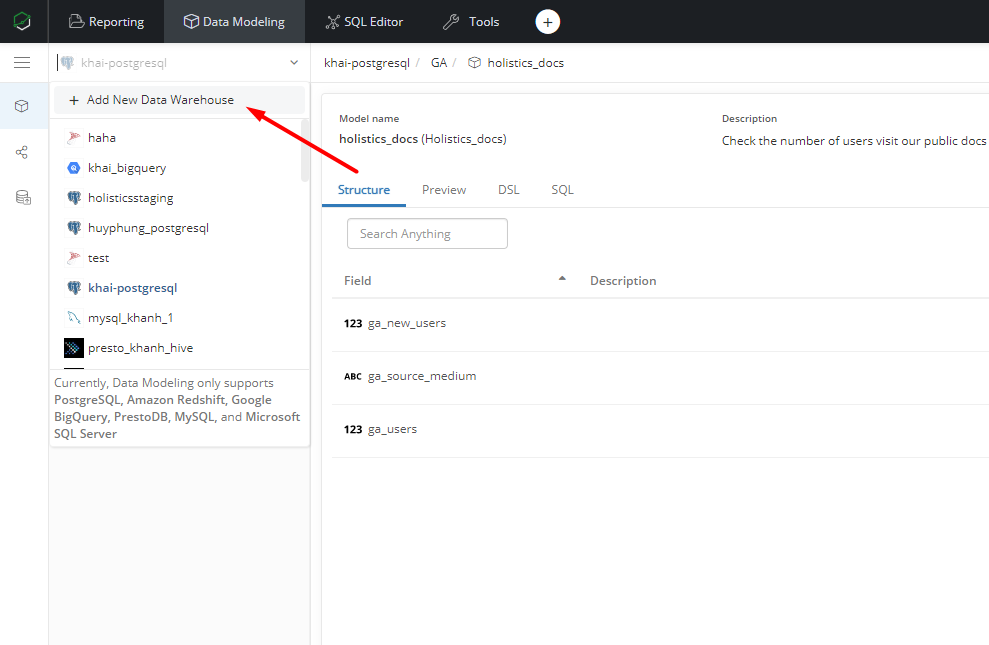Open the Data Modeling tab

click(x=234, y=21)
